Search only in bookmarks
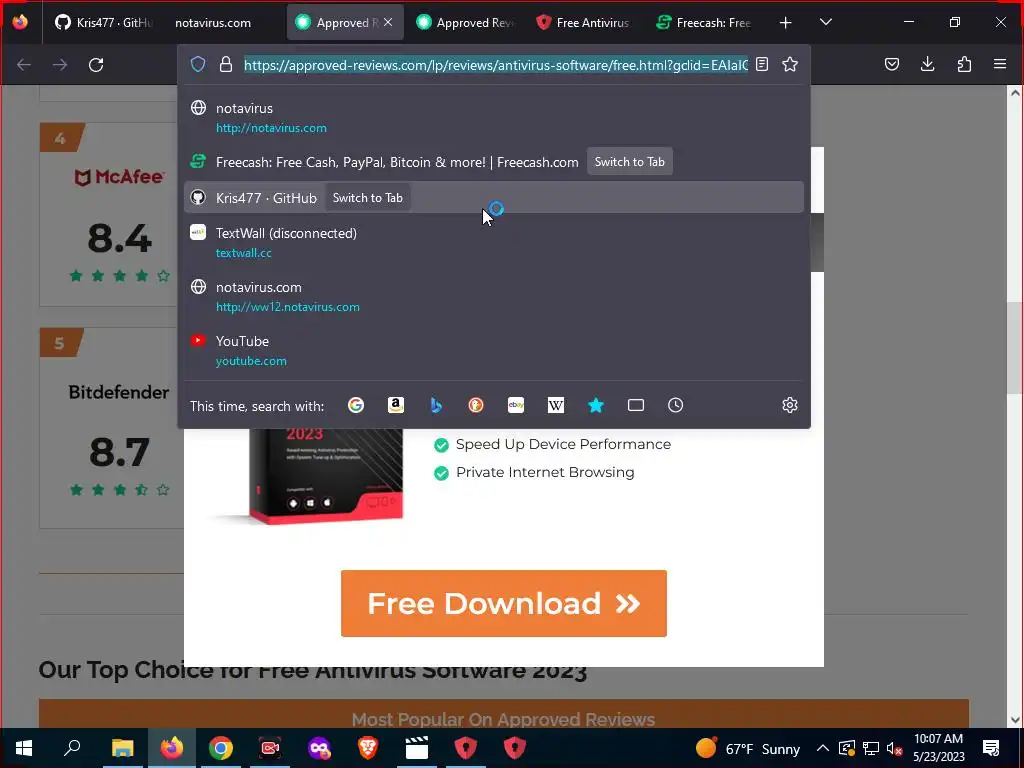1024x768 pixels. point(596,406)
